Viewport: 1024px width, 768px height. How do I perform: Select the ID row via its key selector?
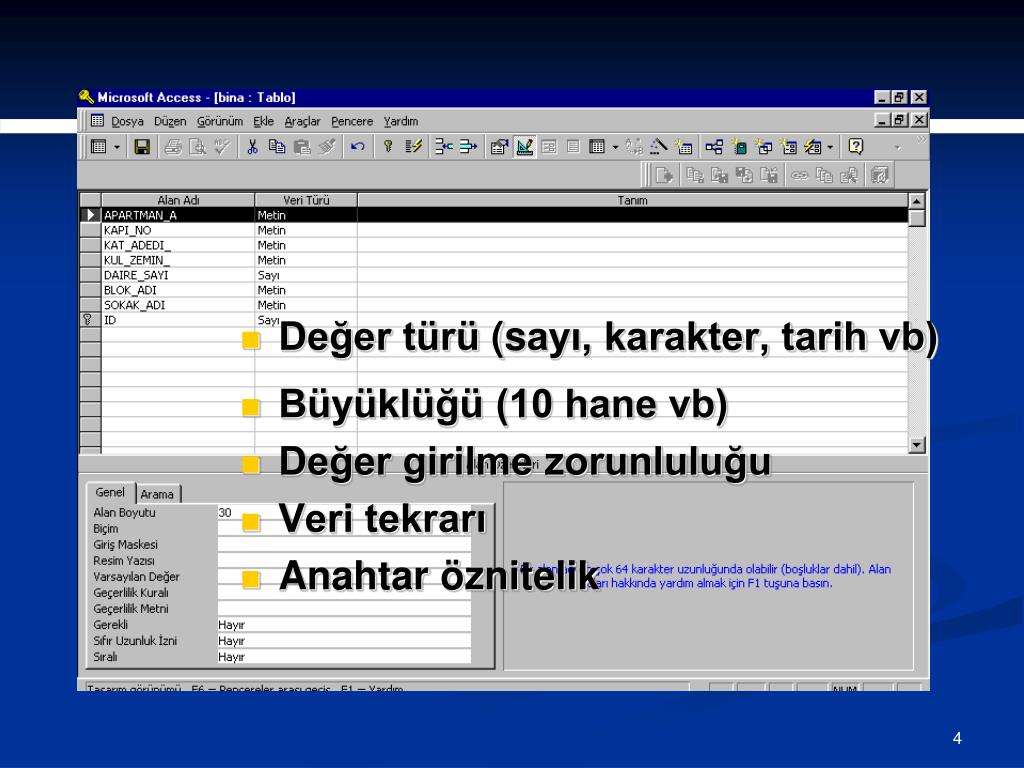pos(89,320)
